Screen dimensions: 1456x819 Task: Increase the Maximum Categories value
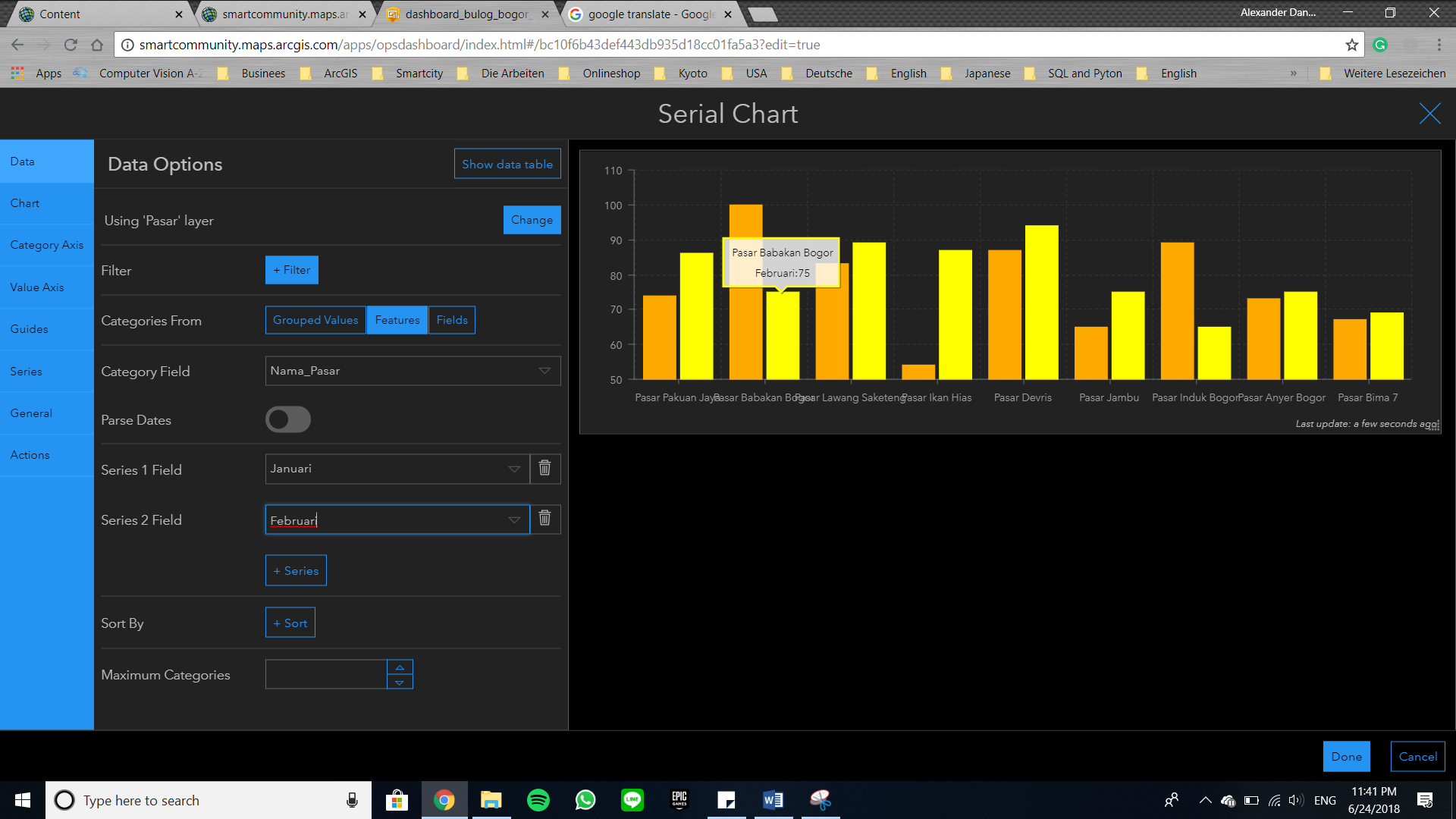400,667
